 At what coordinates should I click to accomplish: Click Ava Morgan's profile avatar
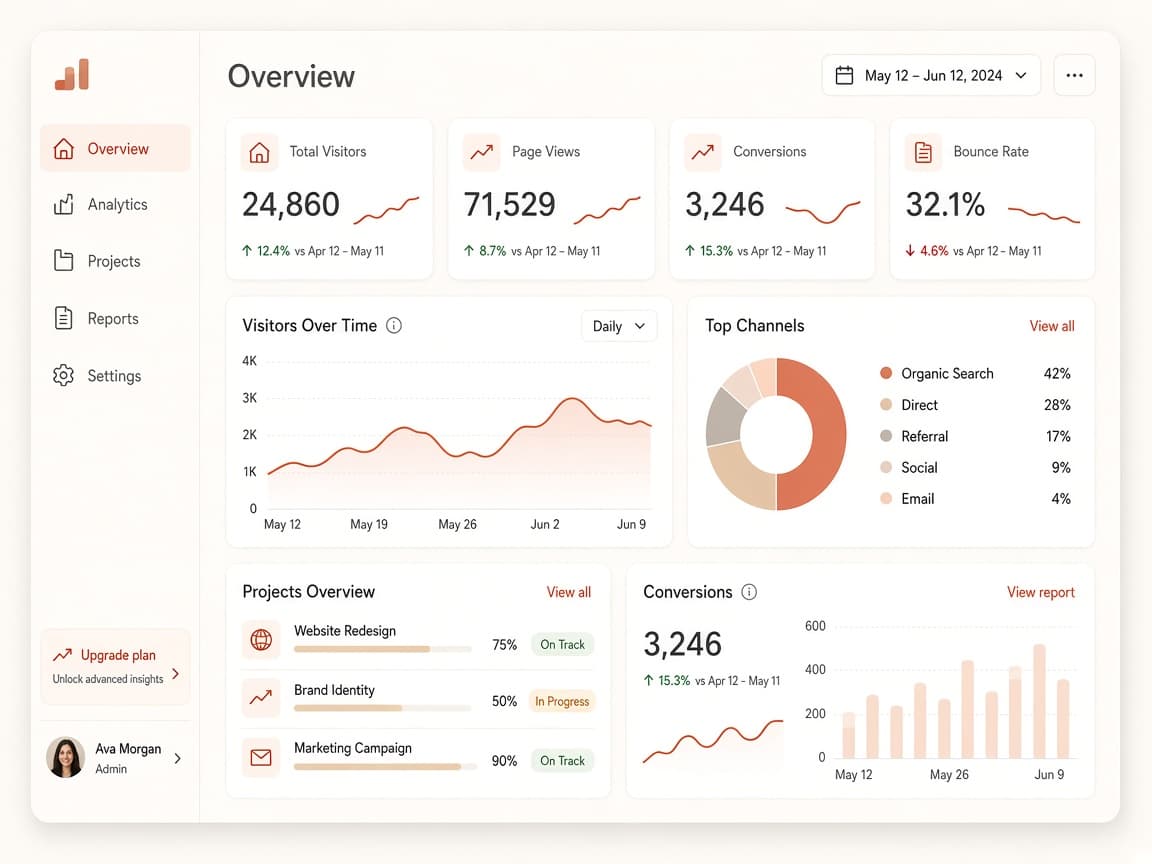(x=65, y=757)
